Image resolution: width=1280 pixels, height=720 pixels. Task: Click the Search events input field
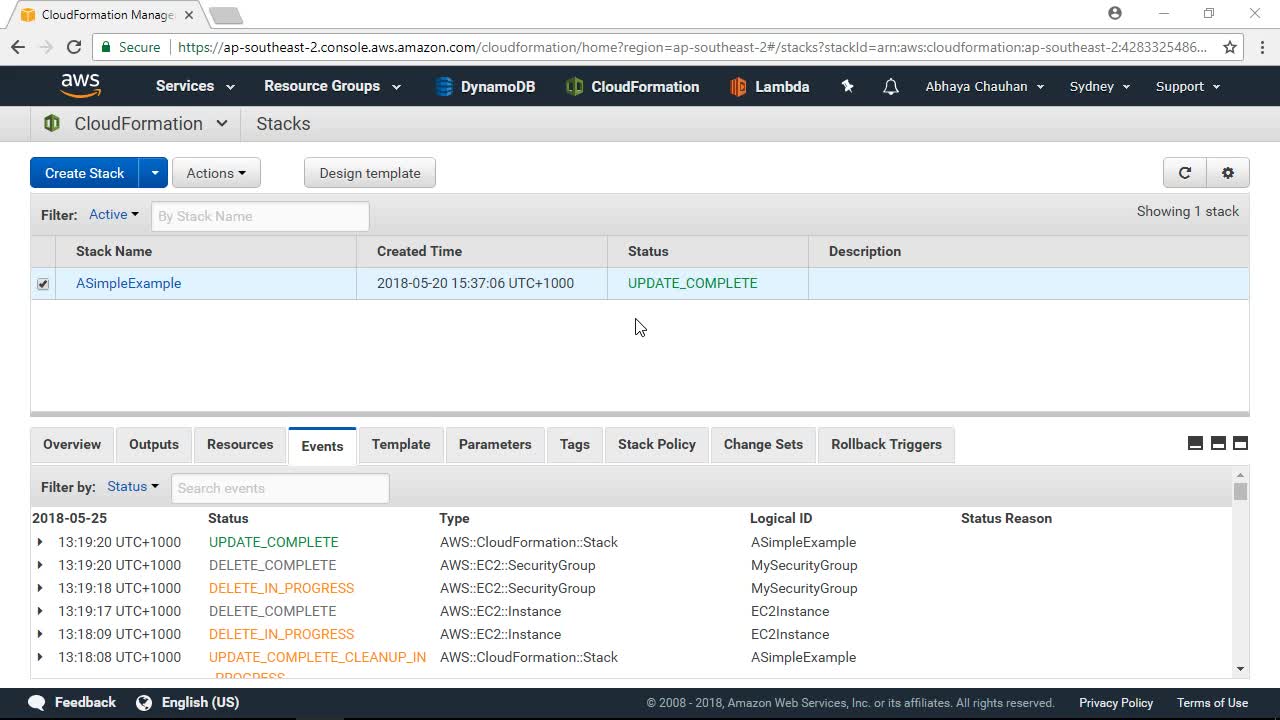point(280,488)
